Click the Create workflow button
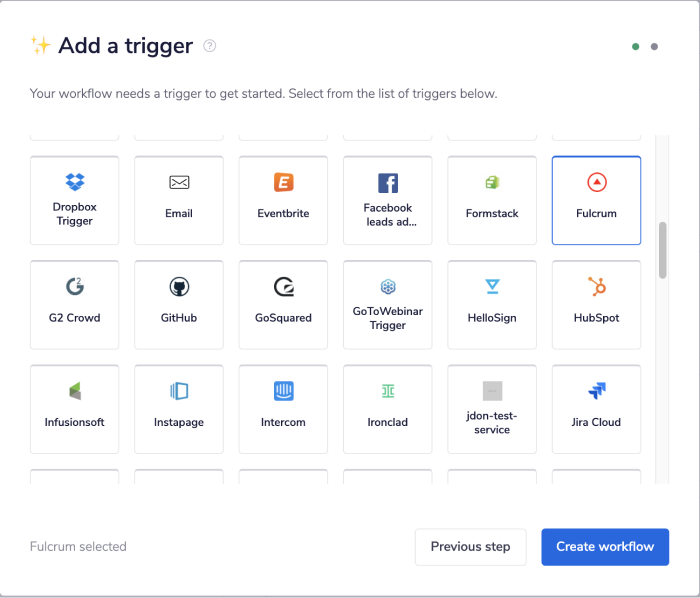 click(x=605, y=547)
